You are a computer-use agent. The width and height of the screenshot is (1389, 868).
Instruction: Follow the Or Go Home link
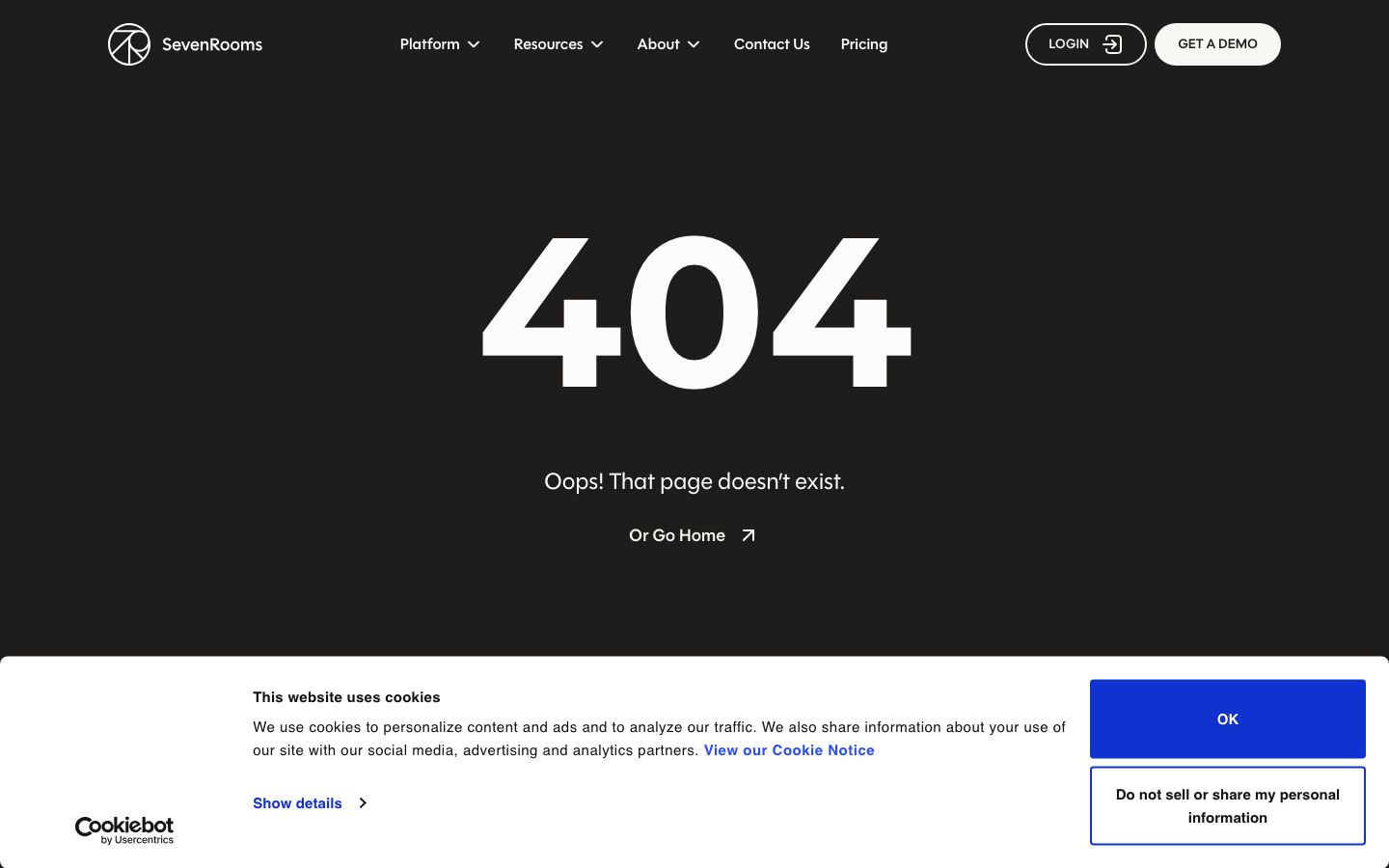coord(693,535)
